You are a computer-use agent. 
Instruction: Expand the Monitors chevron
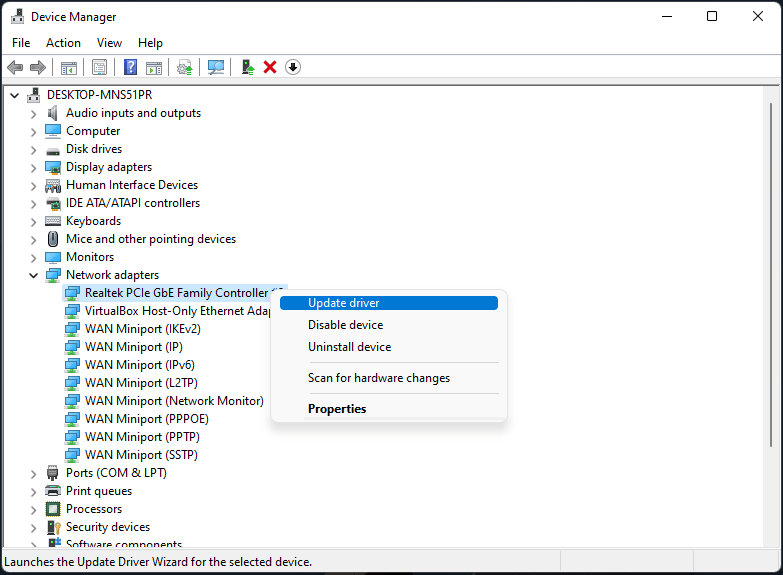[33, 258]
